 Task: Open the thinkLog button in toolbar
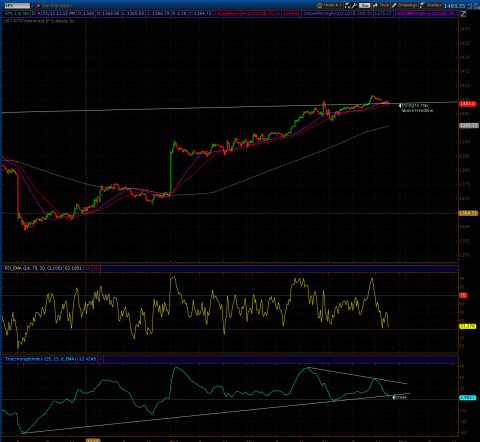[329, 5]
